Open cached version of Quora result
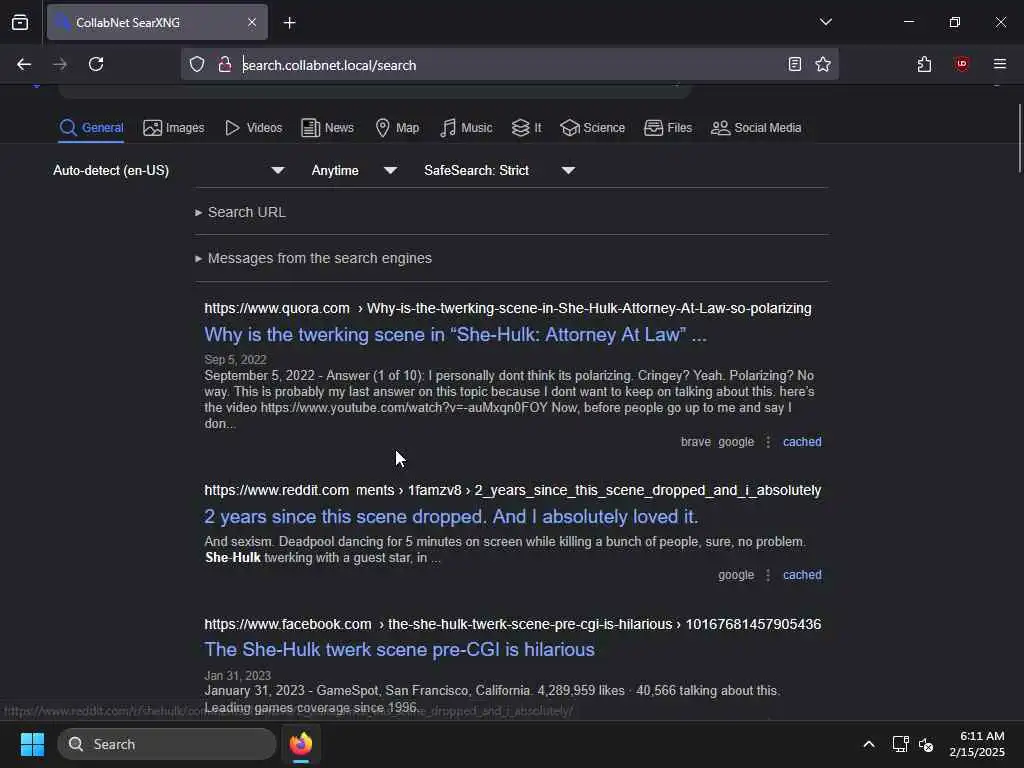 tap(802, 441)
